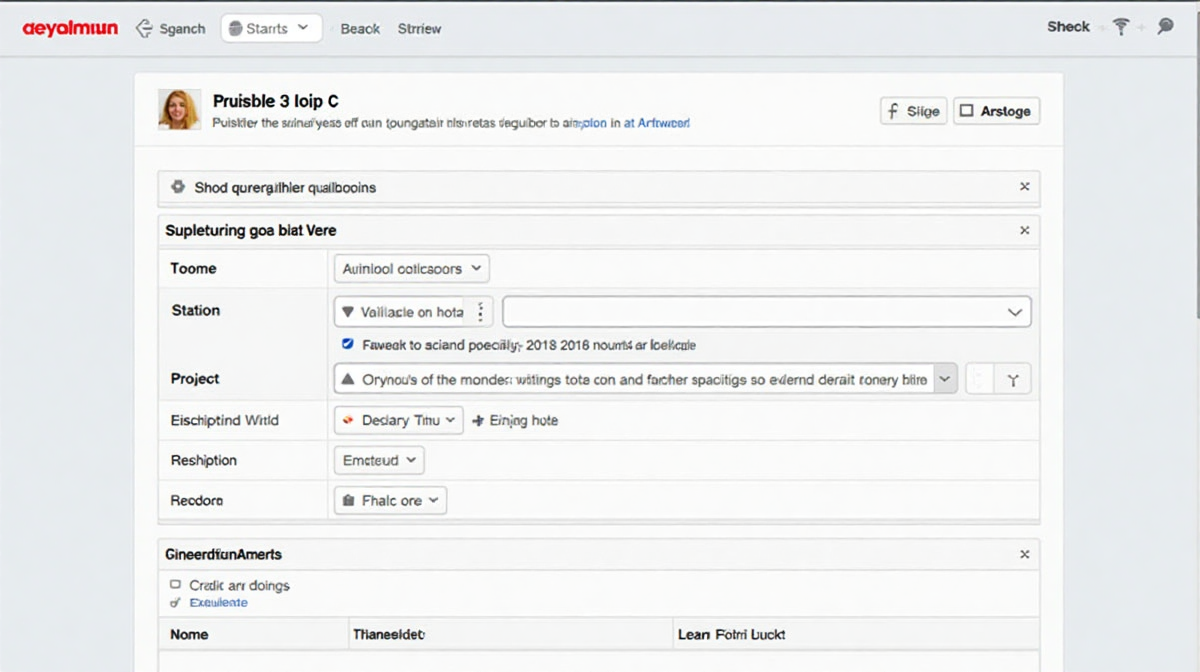Click the filter icon button in Project row

pos(1013,380)
